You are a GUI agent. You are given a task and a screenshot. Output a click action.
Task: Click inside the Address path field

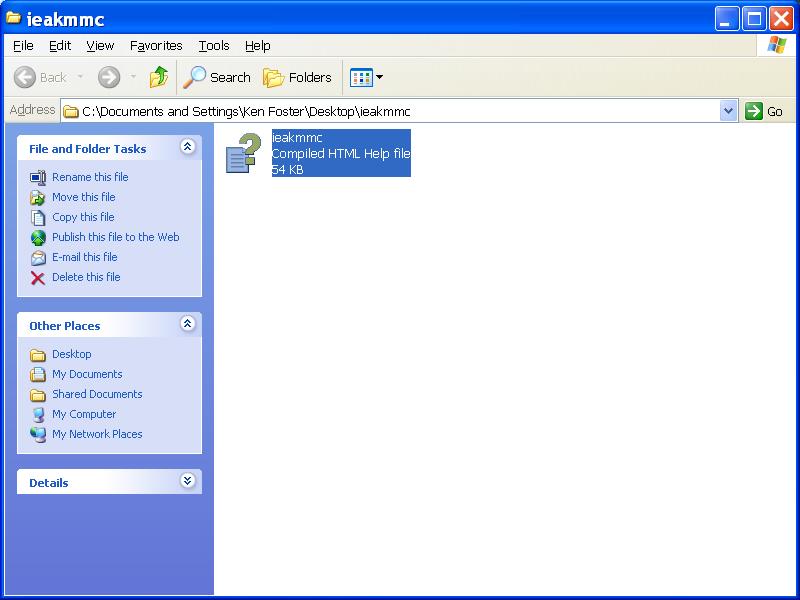(x=391, y=111)
